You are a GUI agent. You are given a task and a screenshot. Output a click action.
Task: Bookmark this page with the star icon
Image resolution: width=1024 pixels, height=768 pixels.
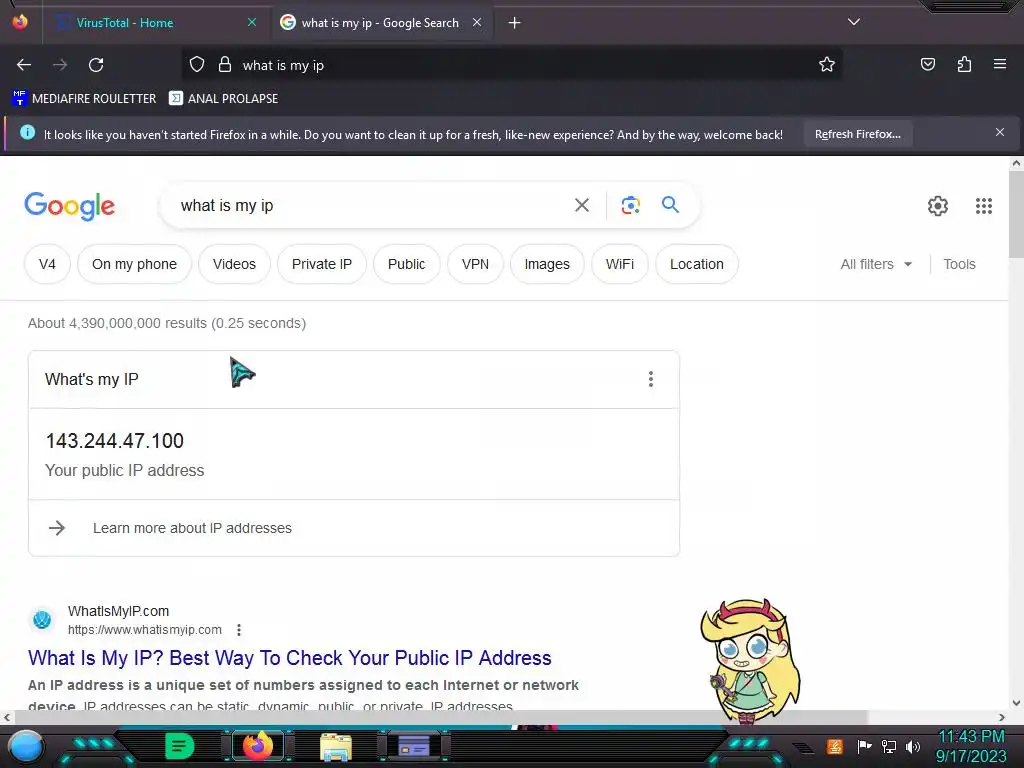click(827, 64)
